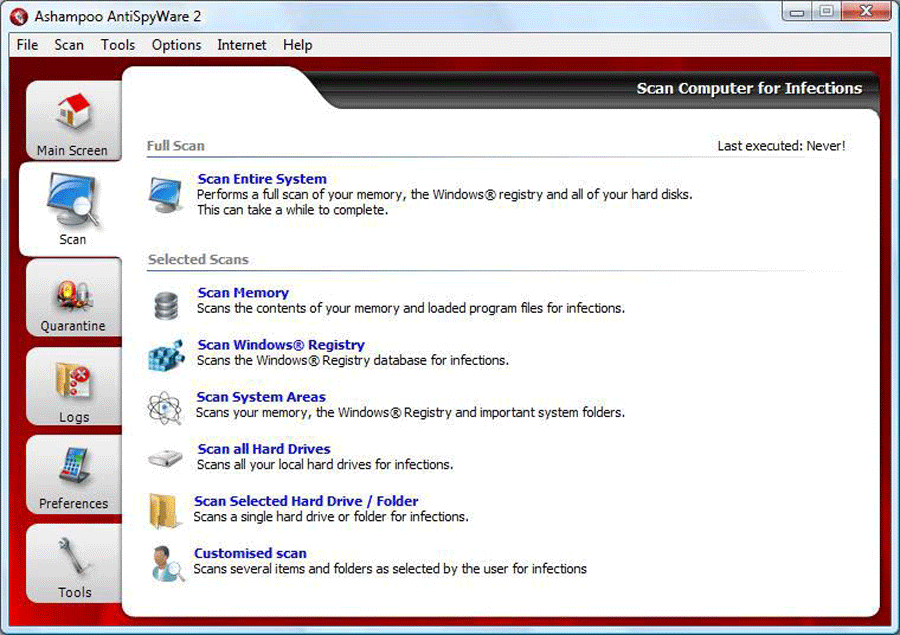
Task: Open the Help menu
Action: [297, 45]
